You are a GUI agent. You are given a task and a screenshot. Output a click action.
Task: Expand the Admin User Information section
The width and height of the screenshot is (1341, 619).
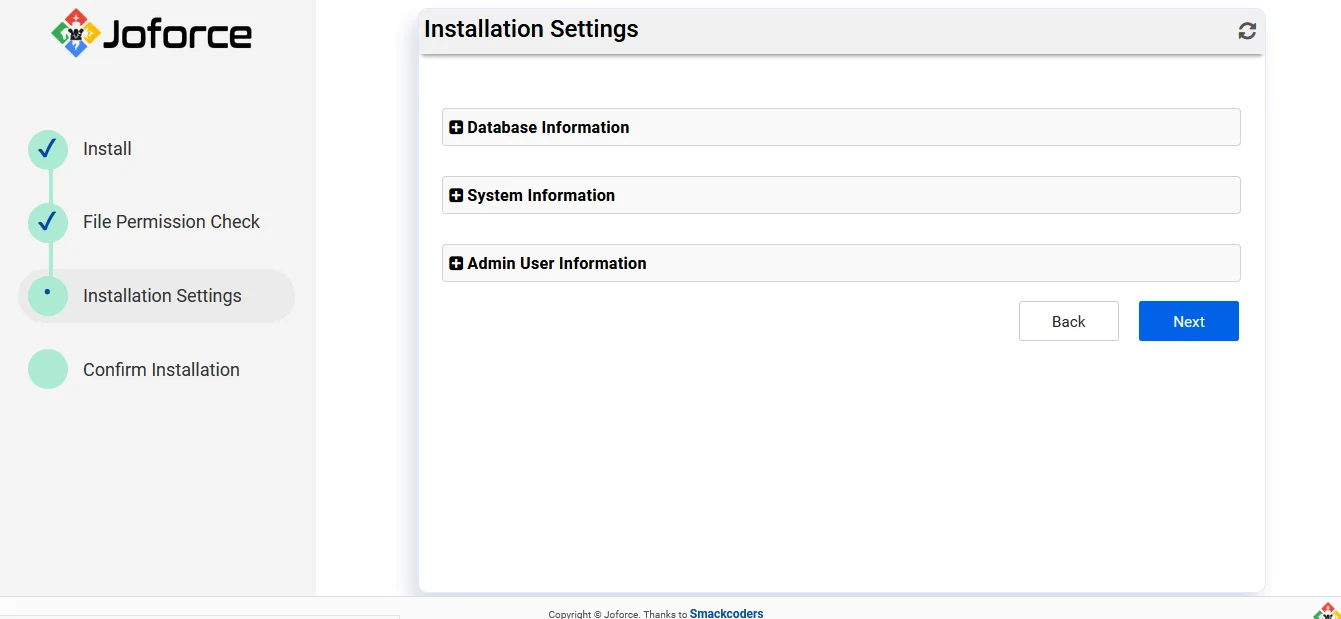pyautogui.click(x=555, y=263)
